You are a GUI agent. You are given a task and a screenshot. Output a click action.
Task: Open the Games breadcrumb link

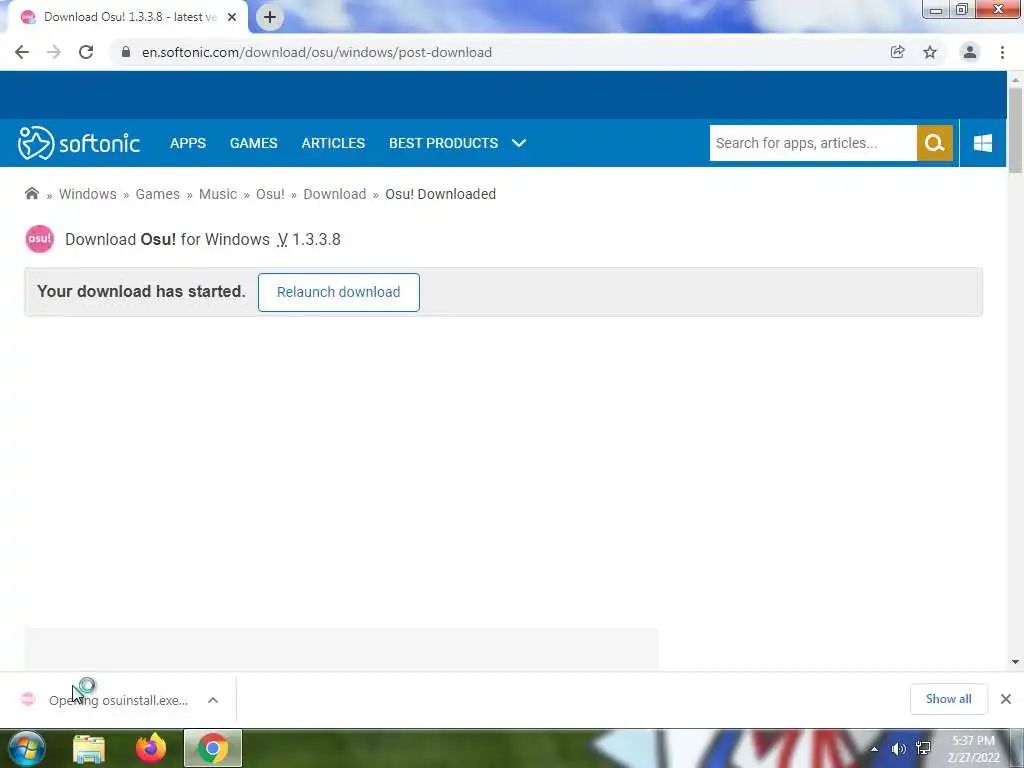click(157, 194)
